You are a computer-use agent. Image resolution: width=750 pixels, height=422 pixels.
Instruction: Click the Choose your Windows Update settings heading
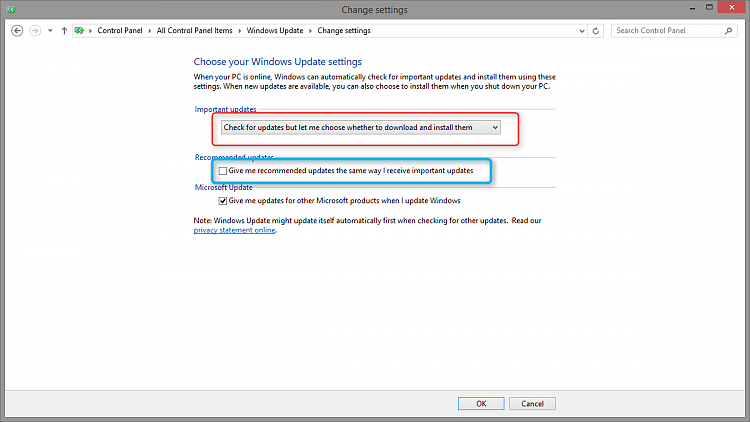tap(277, 62)
